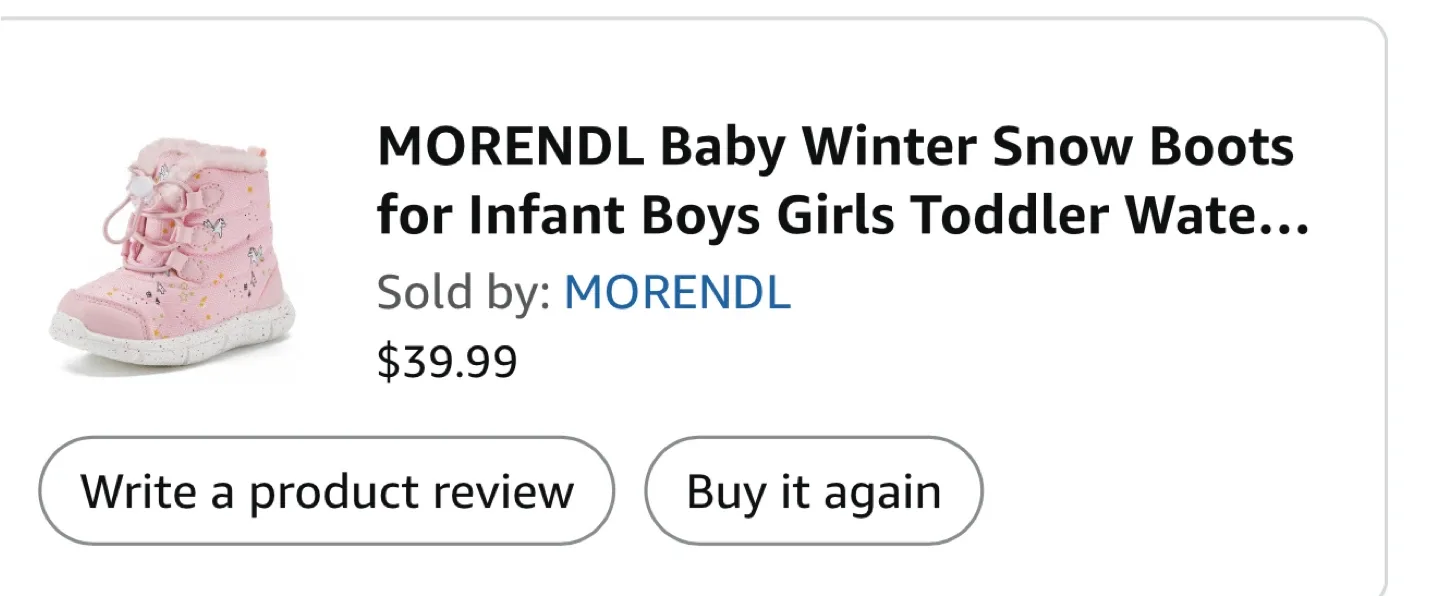Open seller storefront named MORENDL
This screenshot has width=1440, height=596.
678,292
